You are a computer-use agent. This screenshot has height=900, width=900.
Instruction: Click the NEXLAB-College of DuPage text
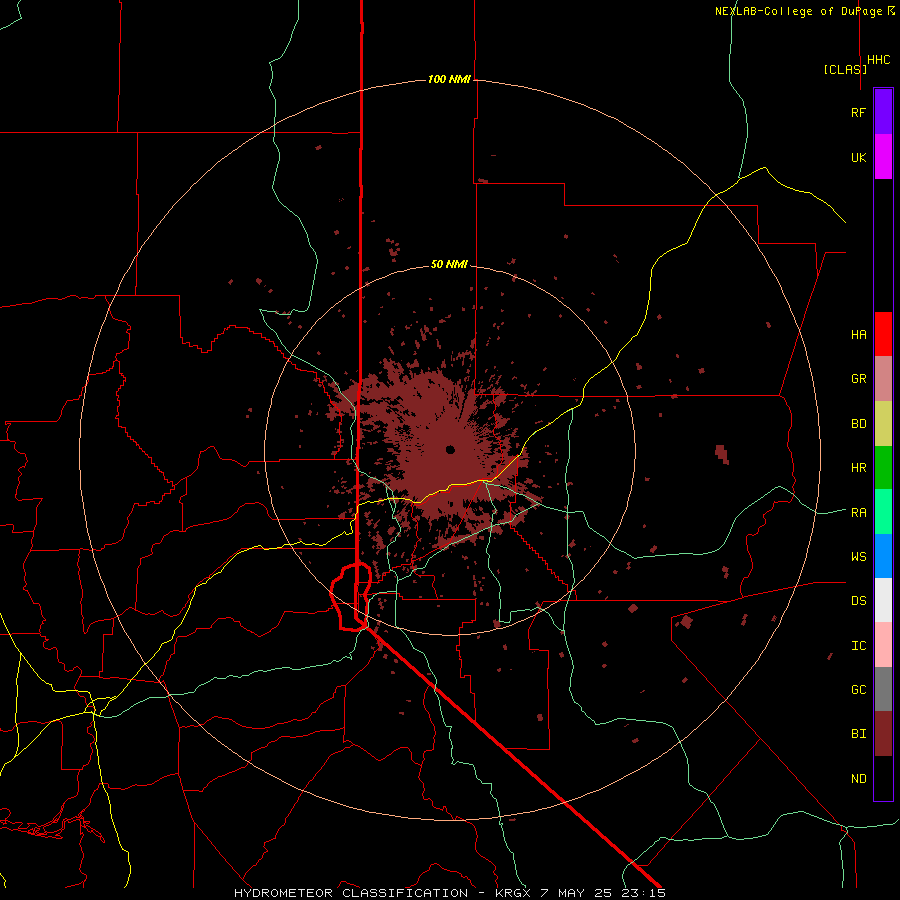click(799, 11)
